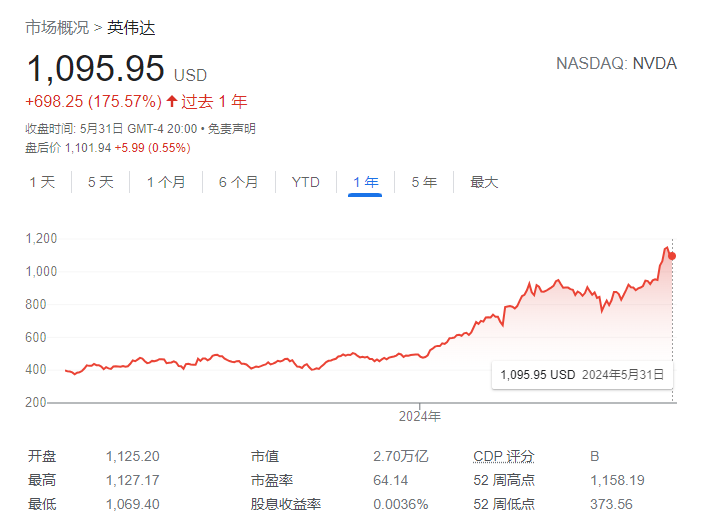Screen dimensions: 709x526
Task: Click the 收盘时间 5月31日 timestamp text
Action: click(111, 129)
